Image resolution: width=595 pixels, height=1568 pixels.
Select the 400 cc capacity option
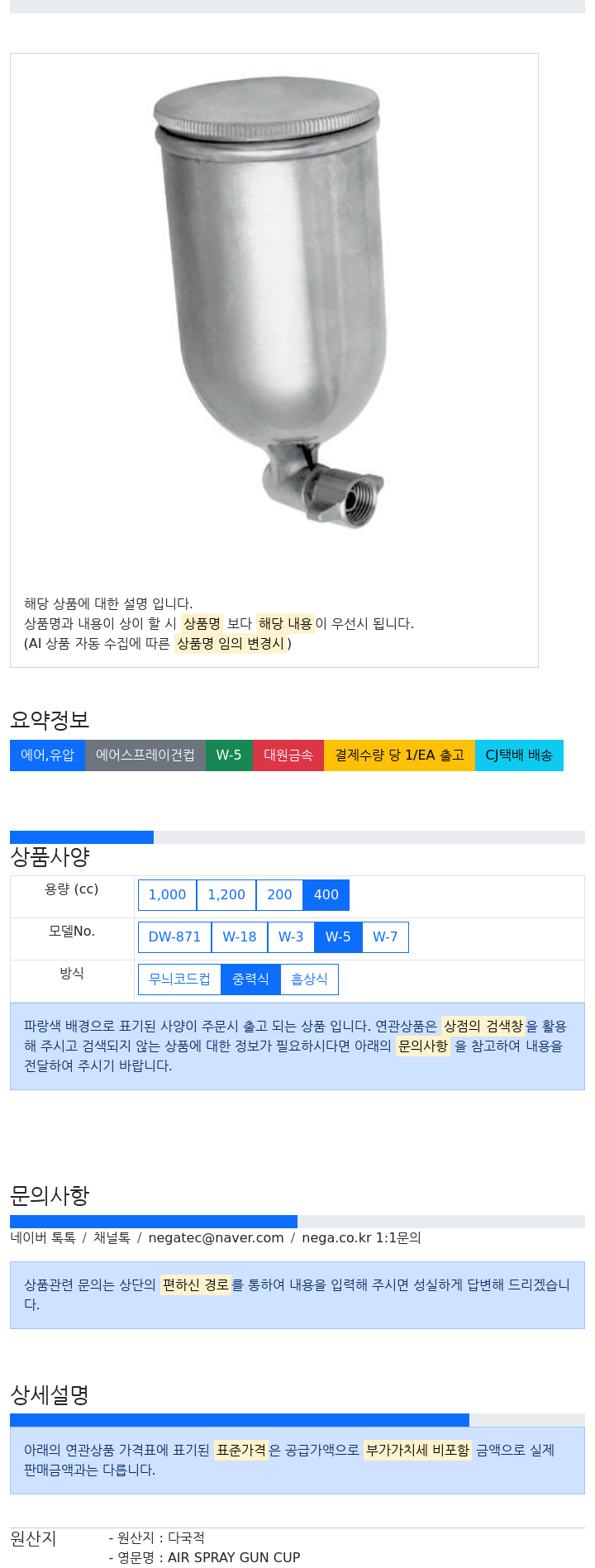click(326, 894)
